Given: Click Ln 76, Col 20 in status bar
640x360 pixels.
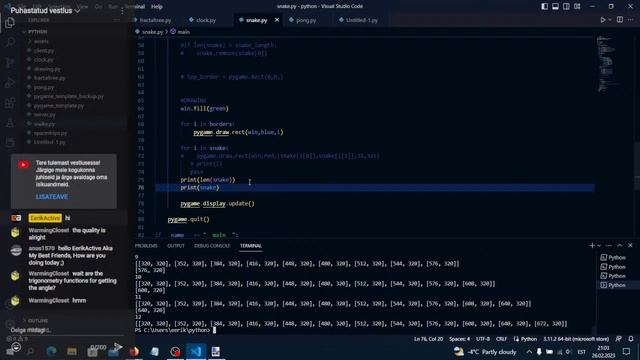Looking at the screenshot, I should (x=428, y=339).
